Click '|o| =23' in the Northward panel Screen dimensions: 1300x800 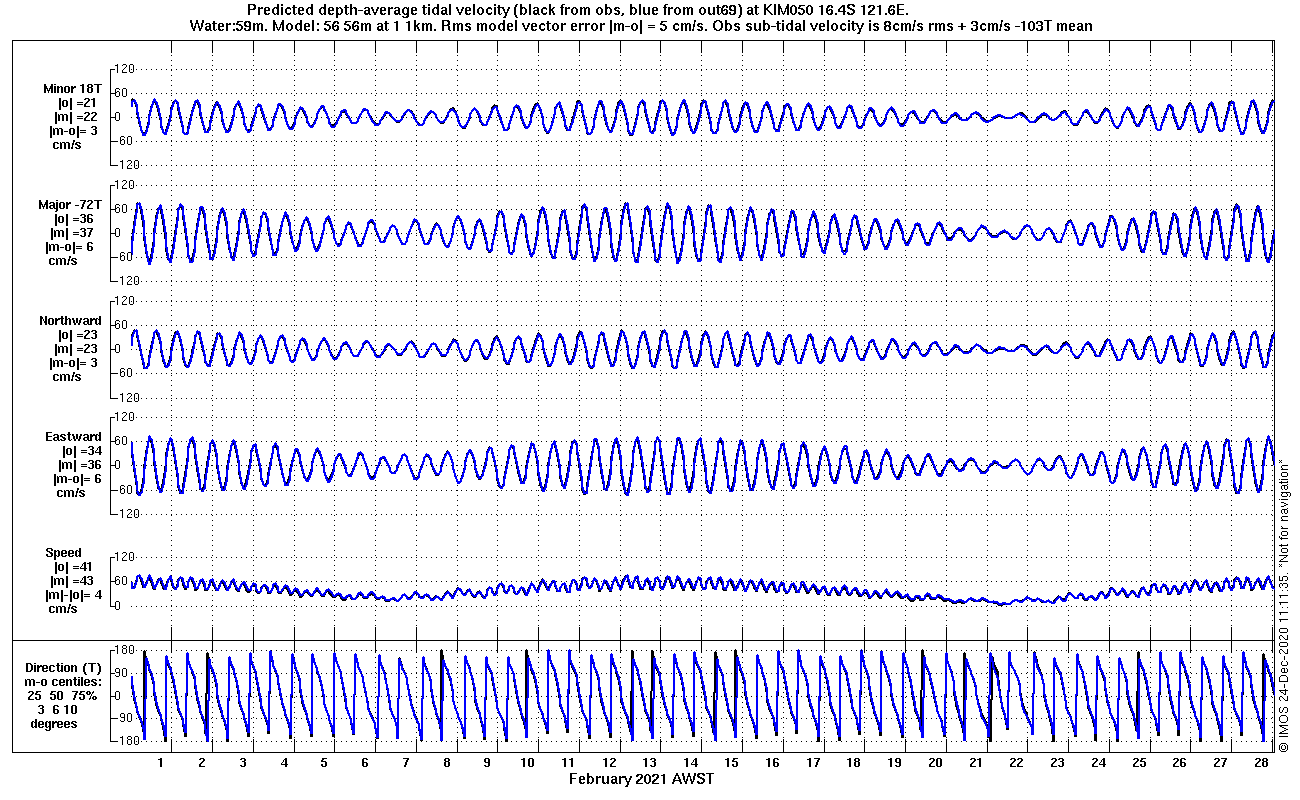pos(76,335)
